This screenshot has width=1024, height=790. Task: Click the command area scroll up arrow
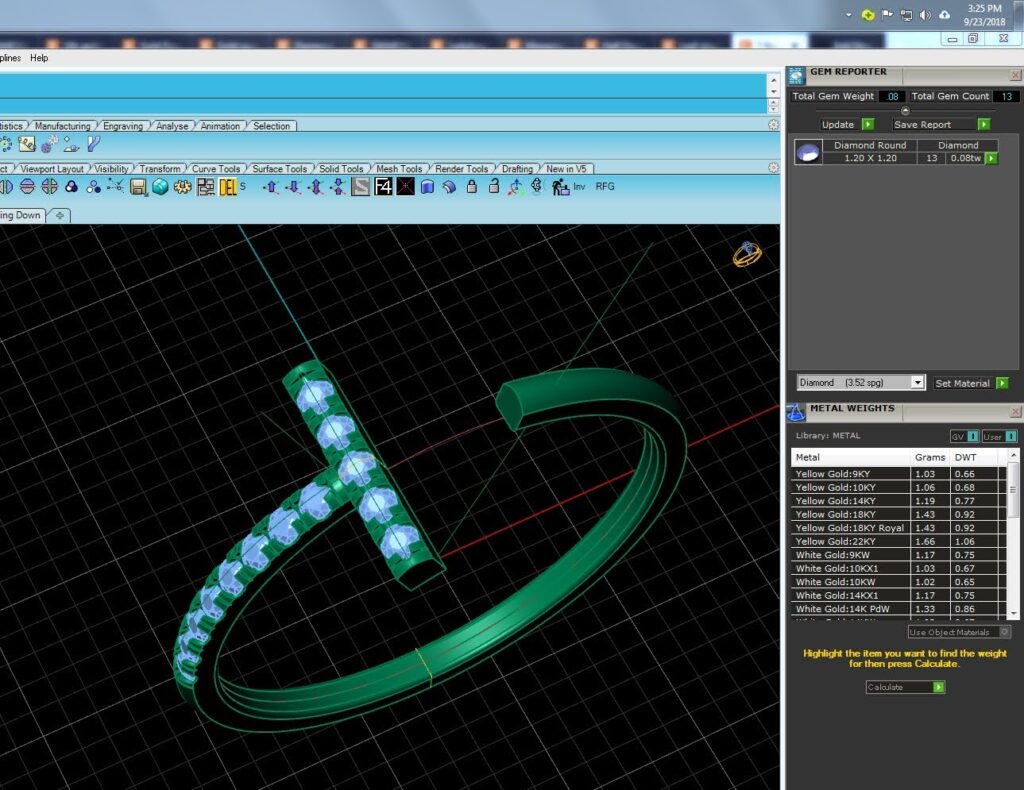point(774,80)
